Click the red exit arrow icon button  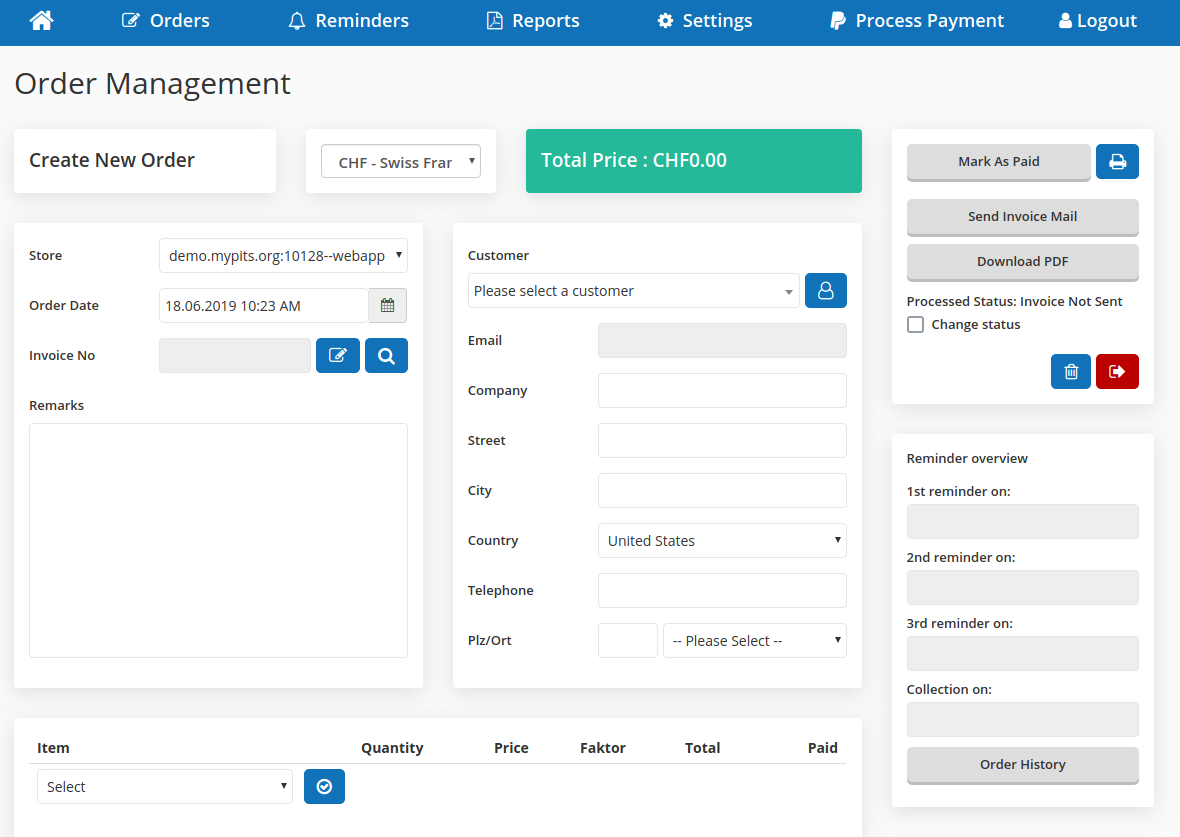click(1117, 372)
